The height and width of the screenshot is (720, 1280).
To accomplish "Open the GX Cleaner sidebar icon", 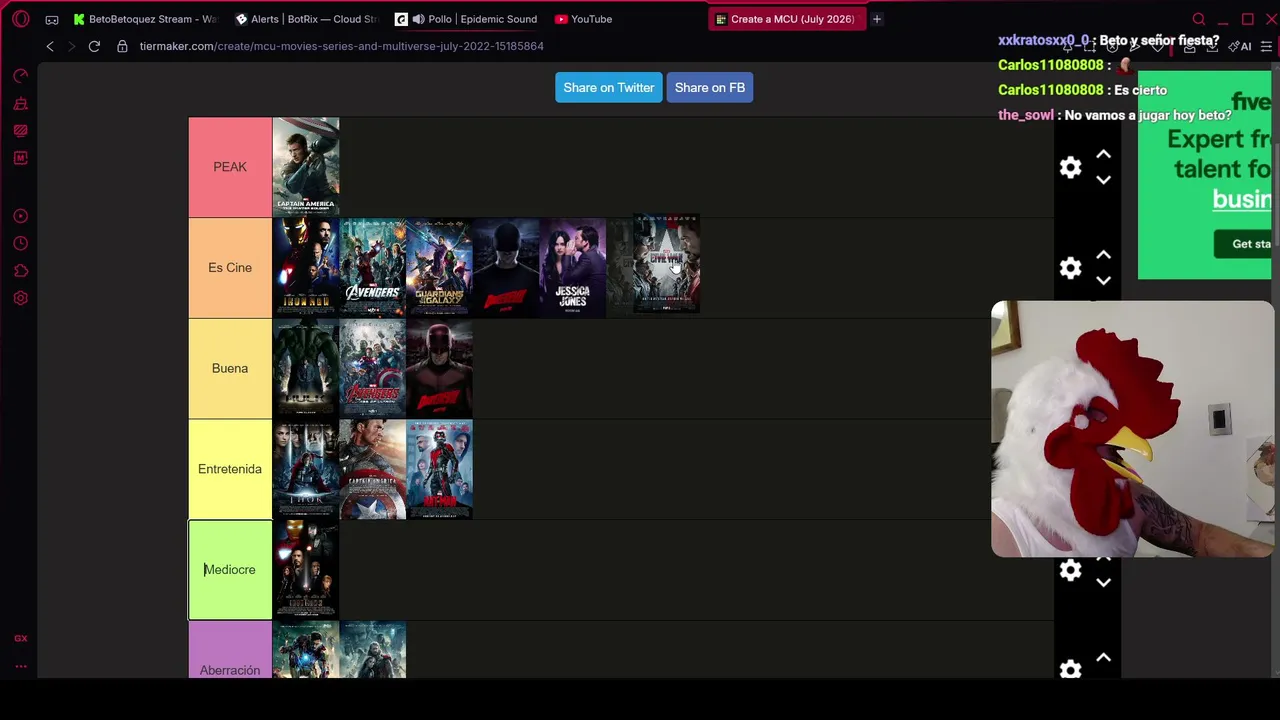I will 21,103.
